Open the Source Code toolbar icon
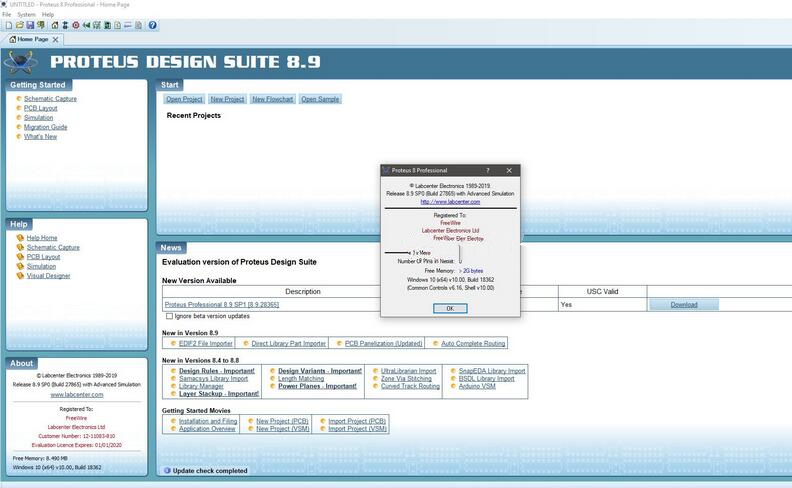The width and height of the screenshot is (792, 488). (x=128, y=25)
